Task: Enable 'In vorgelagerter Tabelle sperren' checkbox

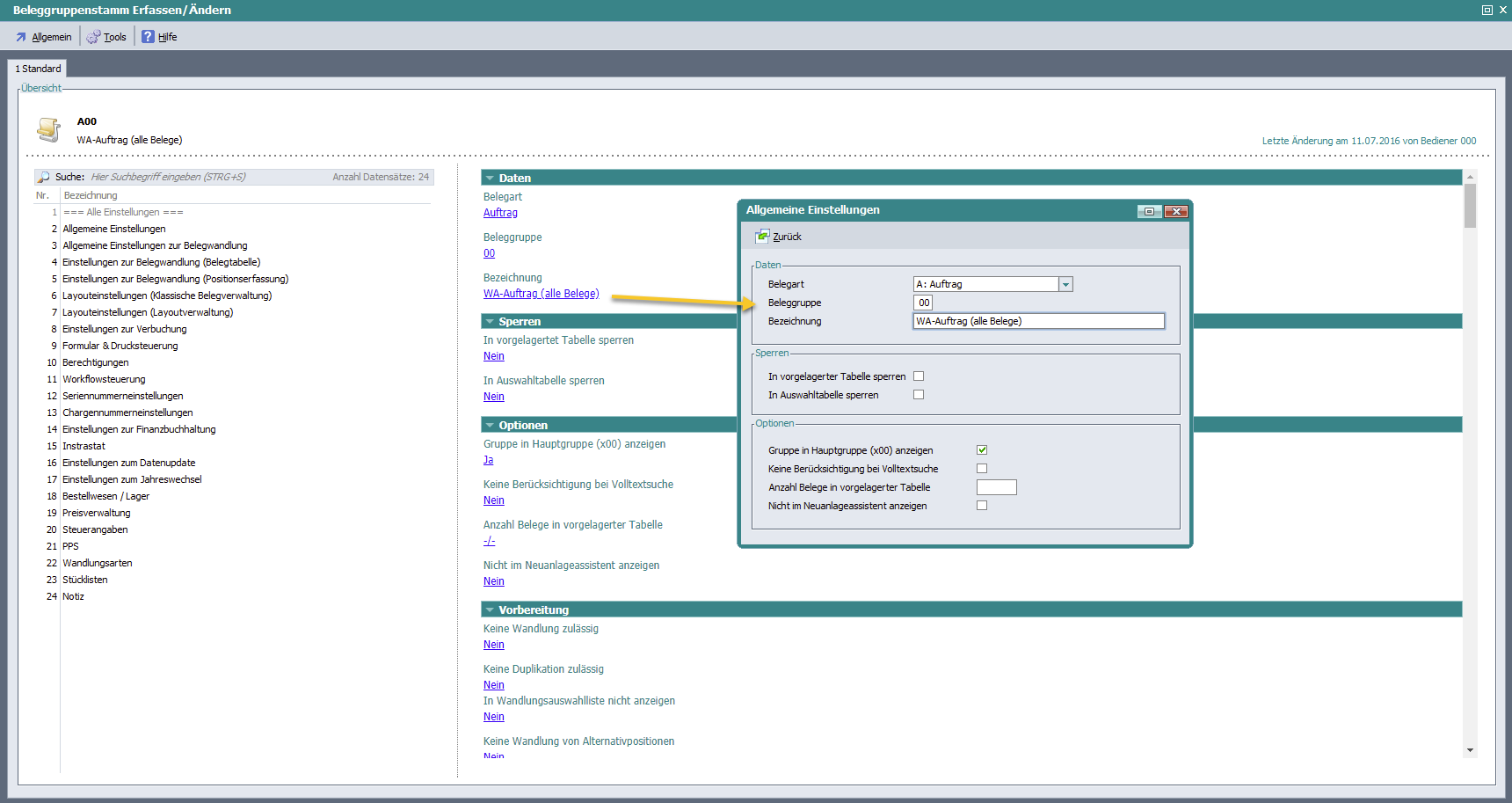Action: point(919,376)
